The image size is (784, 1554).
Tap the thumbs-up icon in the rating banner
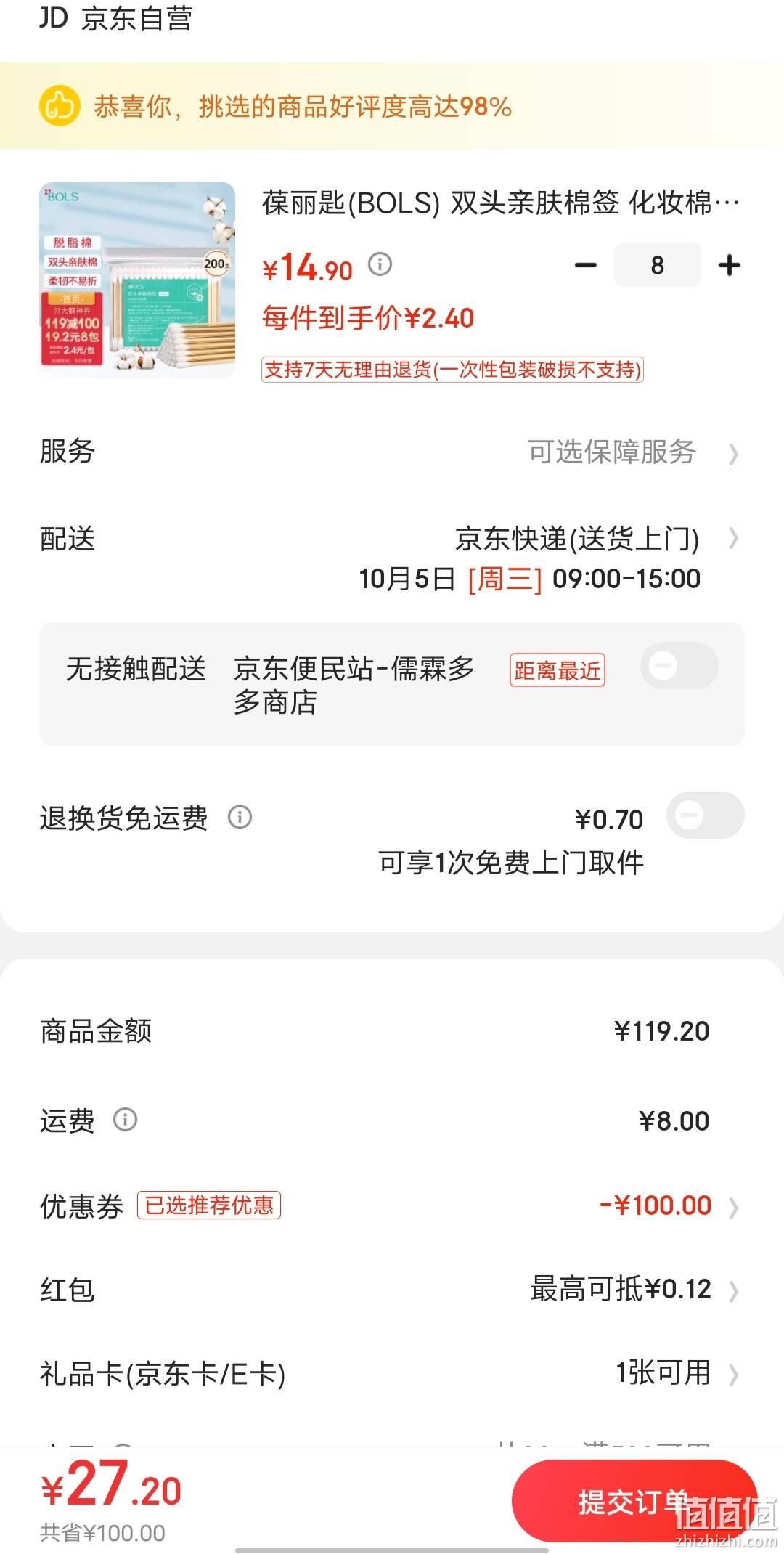click(x=59, y=107)
